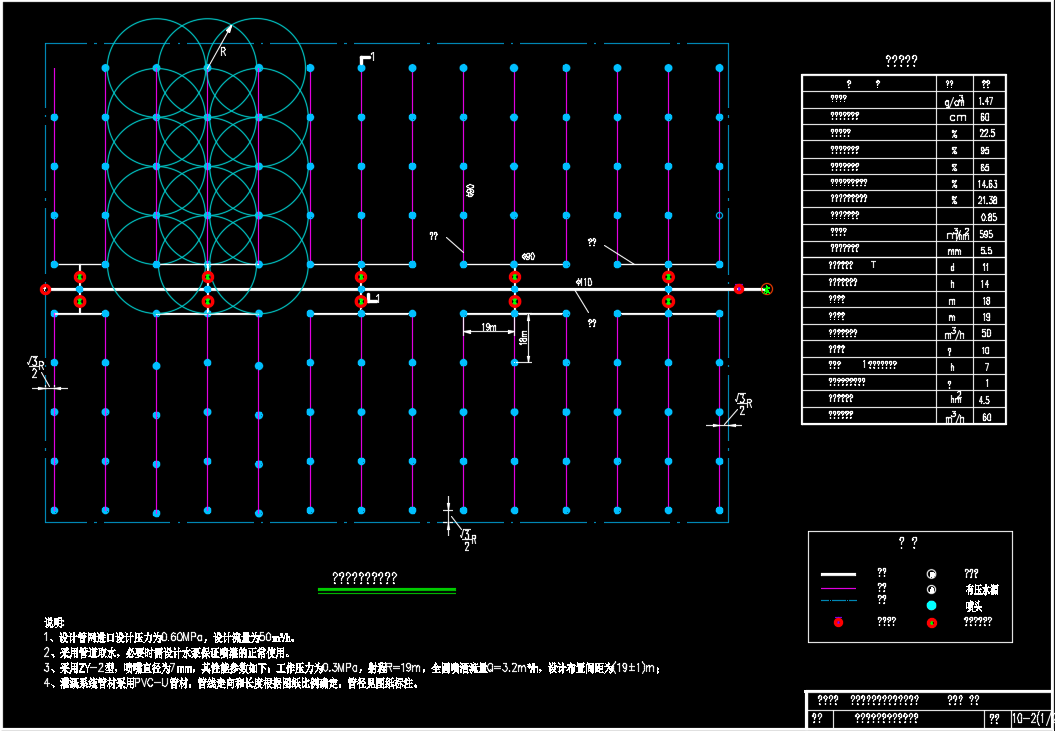This screenshot has height=731, width=1055.
Task: Select red valve symbol at legend's bottom-left
Action: 838,622
